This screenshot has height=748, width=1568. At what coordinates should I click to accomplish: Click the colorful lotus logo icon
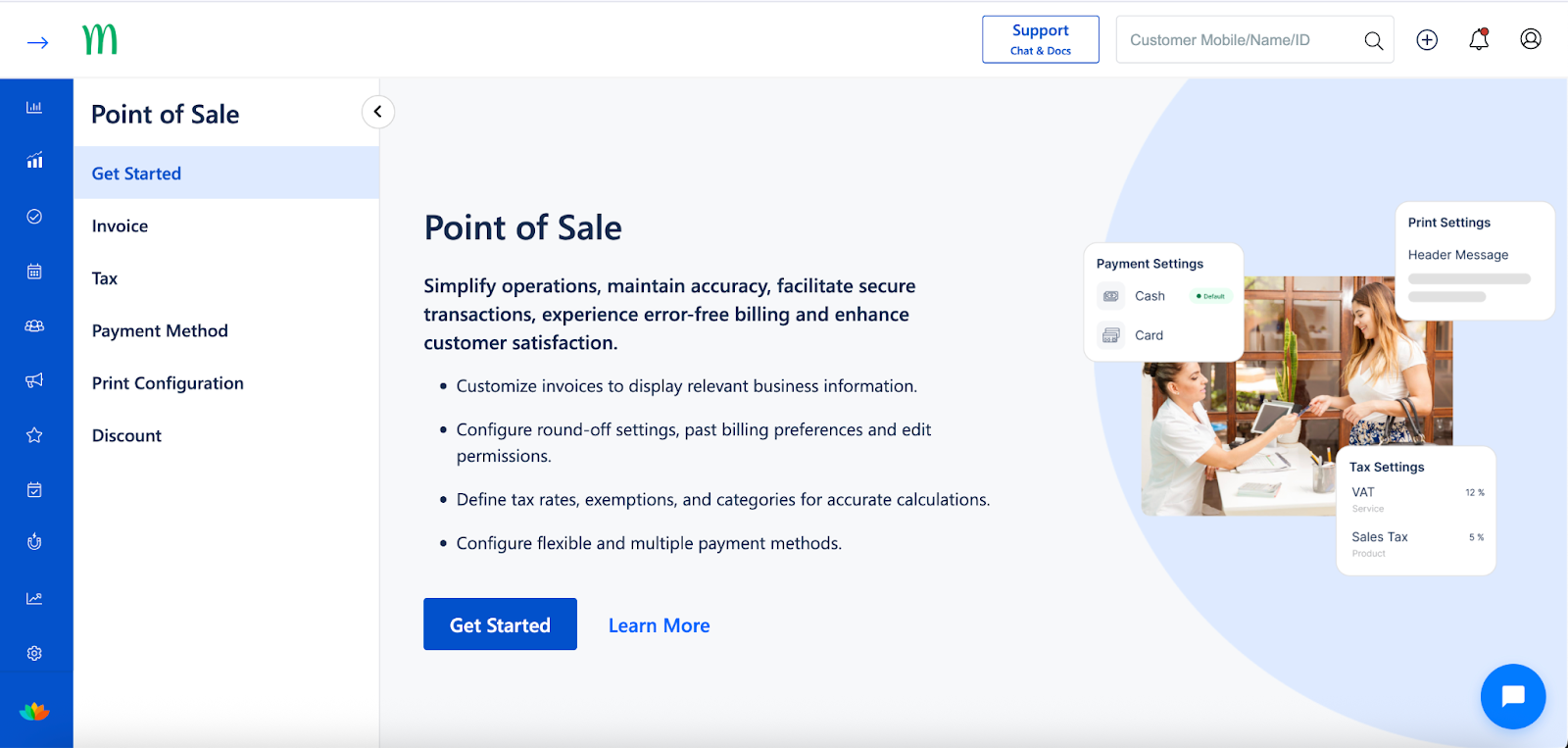[34, 712]
